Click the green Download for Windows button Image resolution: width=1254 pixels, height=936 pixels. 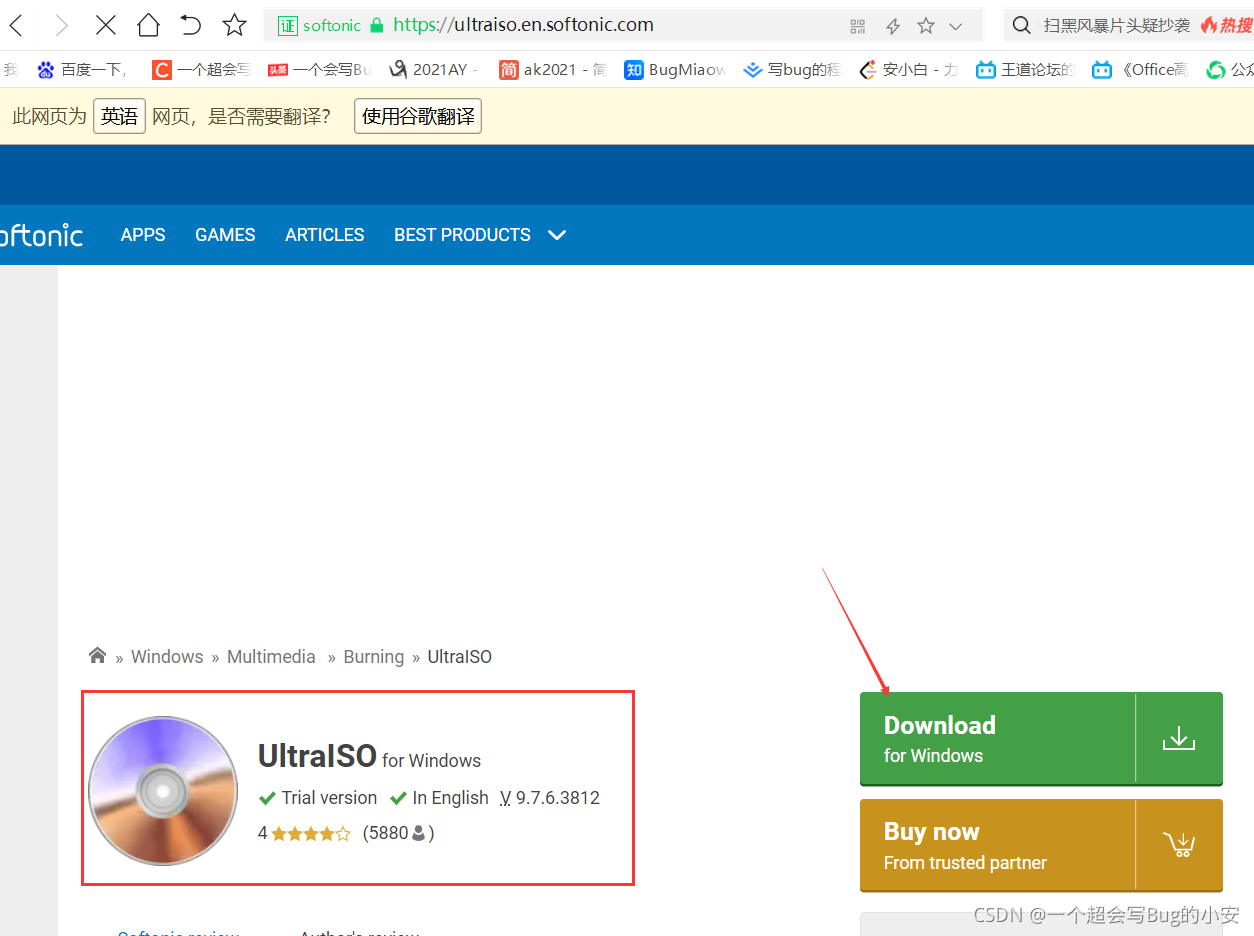pos(1041,738)
